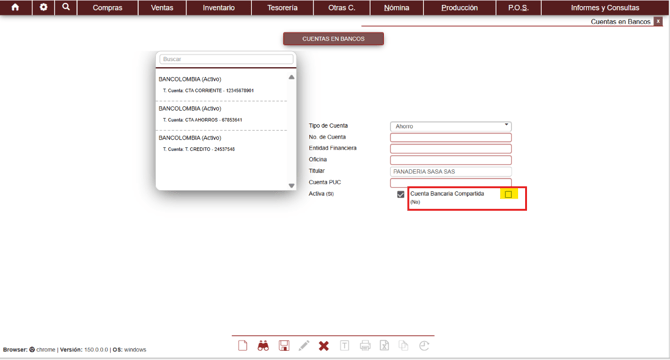Screen dimensions: 670x360
Task: Toggle the Activa checkbox
Action: (400, 194)
